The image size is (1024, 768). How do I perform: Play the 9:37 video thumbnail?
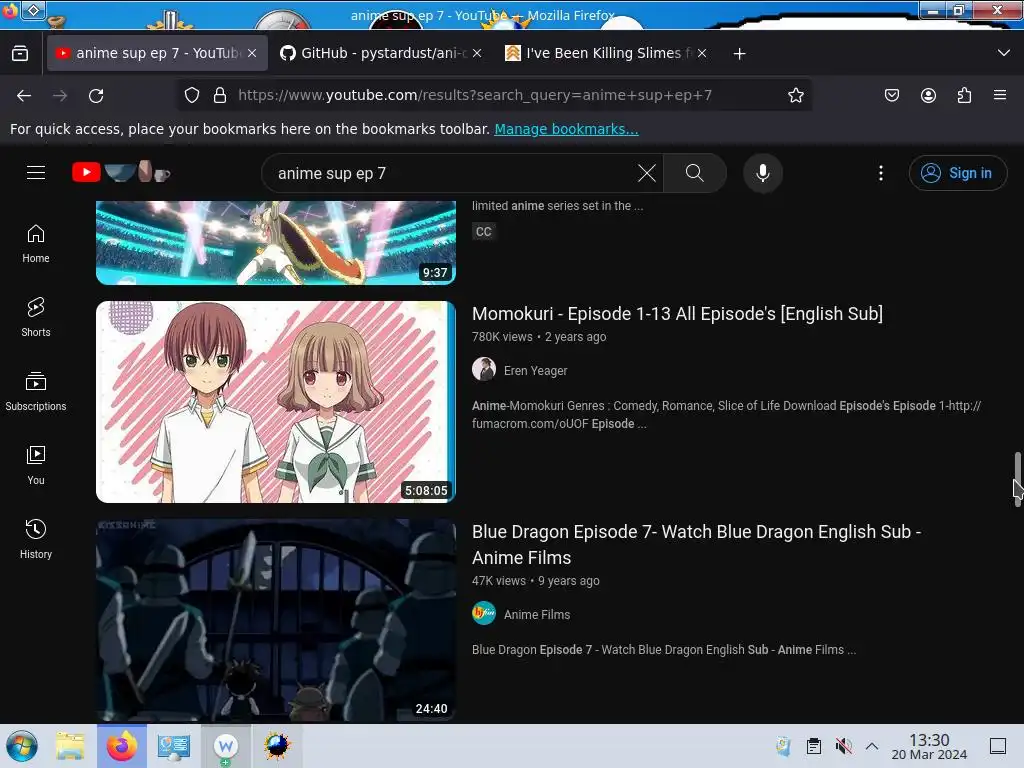(x=276, y=243)
